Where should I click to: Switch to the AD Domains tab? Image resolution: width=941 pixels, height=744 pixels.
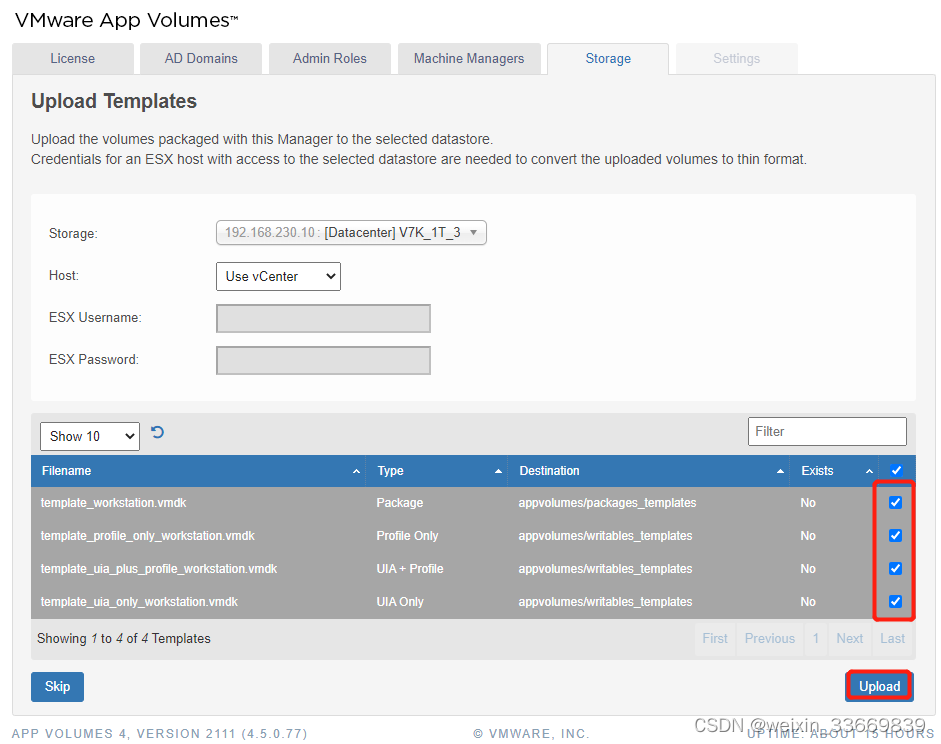tap(201, 58)
